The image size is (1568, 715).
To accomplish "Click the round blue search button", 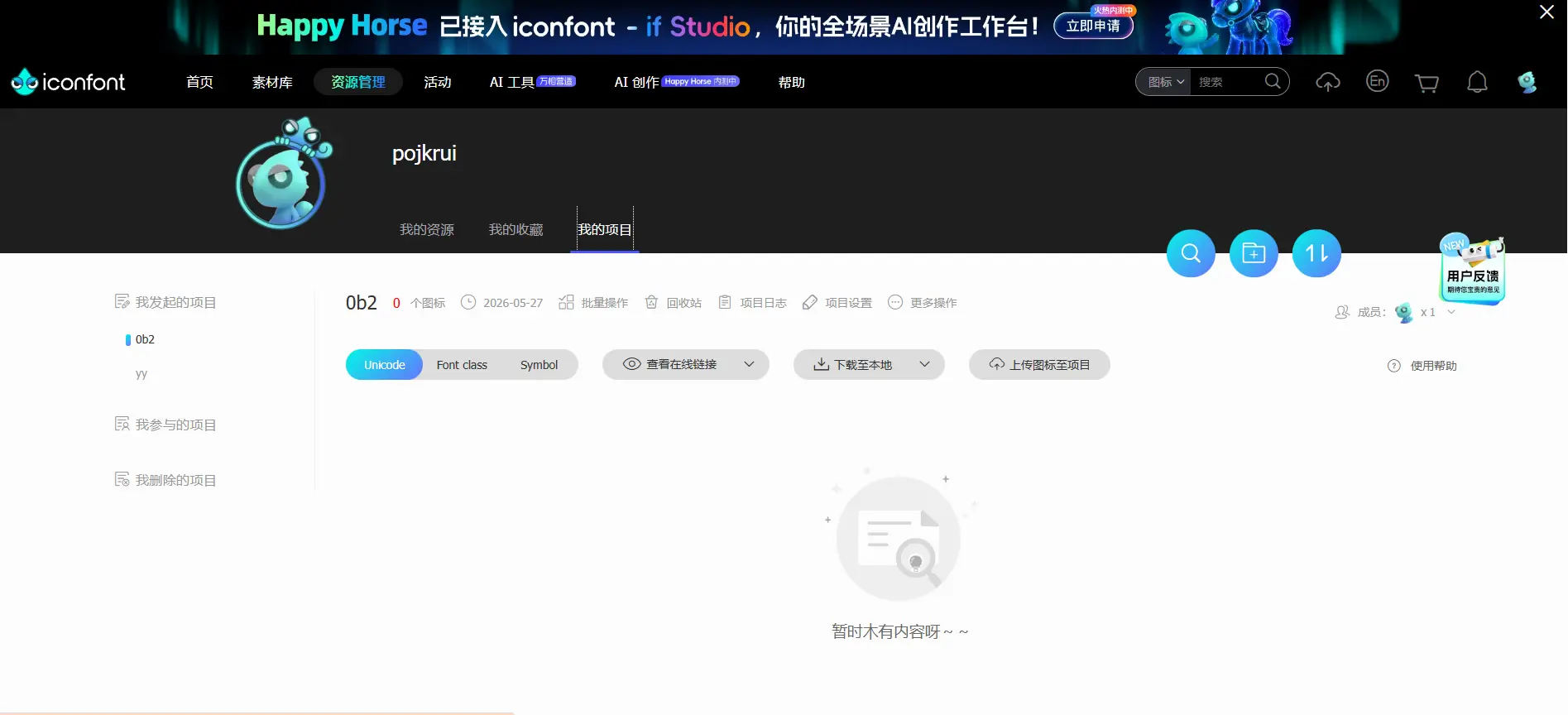I will click(1191, 253).
